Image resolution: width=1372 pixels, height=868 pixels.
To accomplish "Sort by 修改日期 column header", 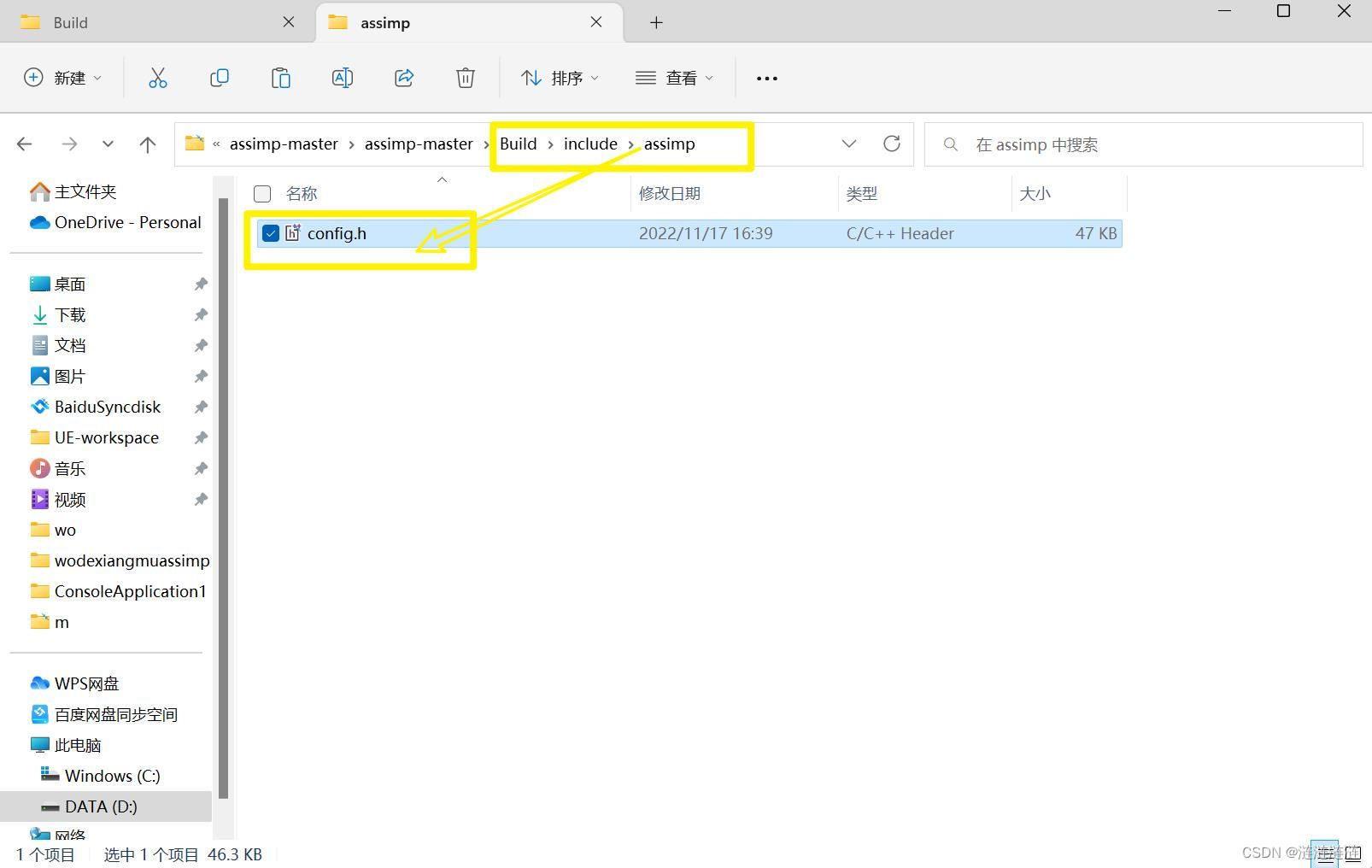I will click(x=670, y=194).
